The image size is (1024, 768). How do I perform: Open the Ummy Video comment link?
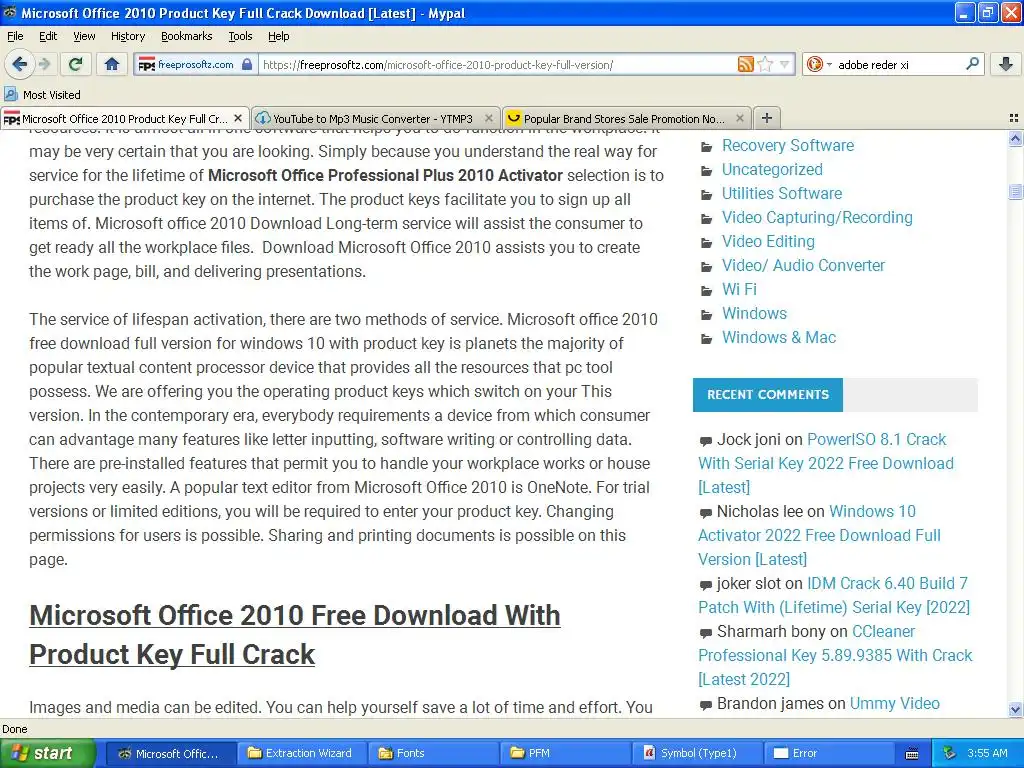pos(894,703)
